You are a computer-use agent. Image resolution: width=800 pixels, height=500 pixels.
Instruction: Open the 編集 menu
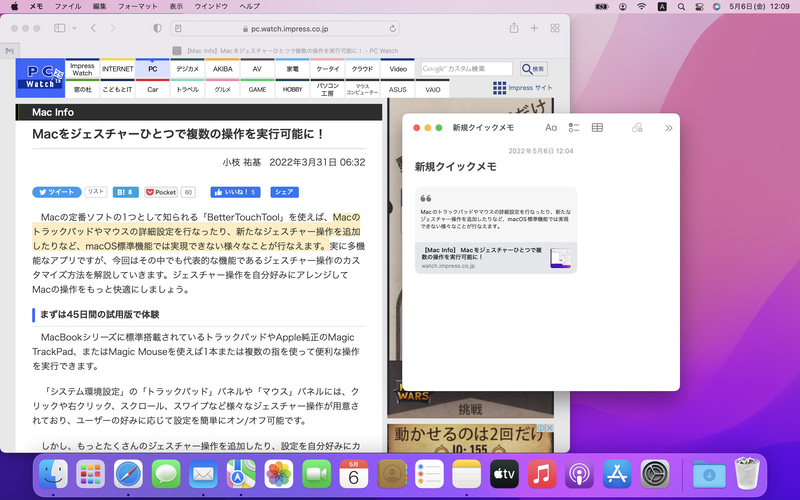click(x=99, y=6)
